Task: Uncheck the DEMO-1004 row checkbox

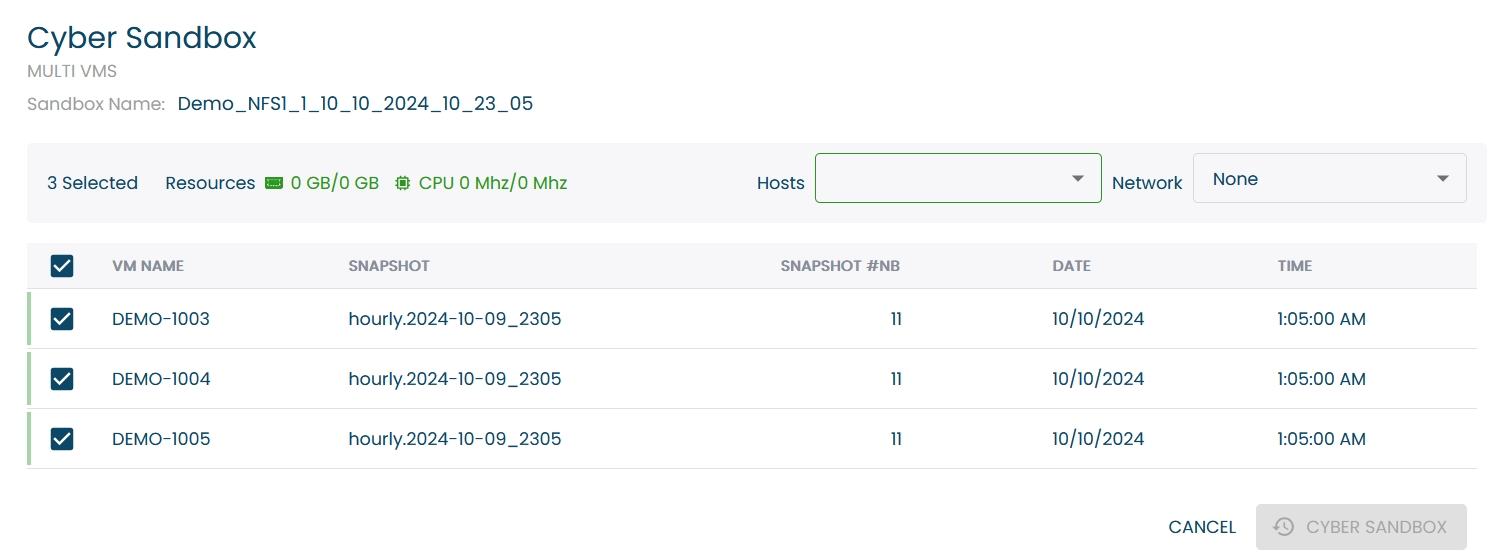Action: 62,379
